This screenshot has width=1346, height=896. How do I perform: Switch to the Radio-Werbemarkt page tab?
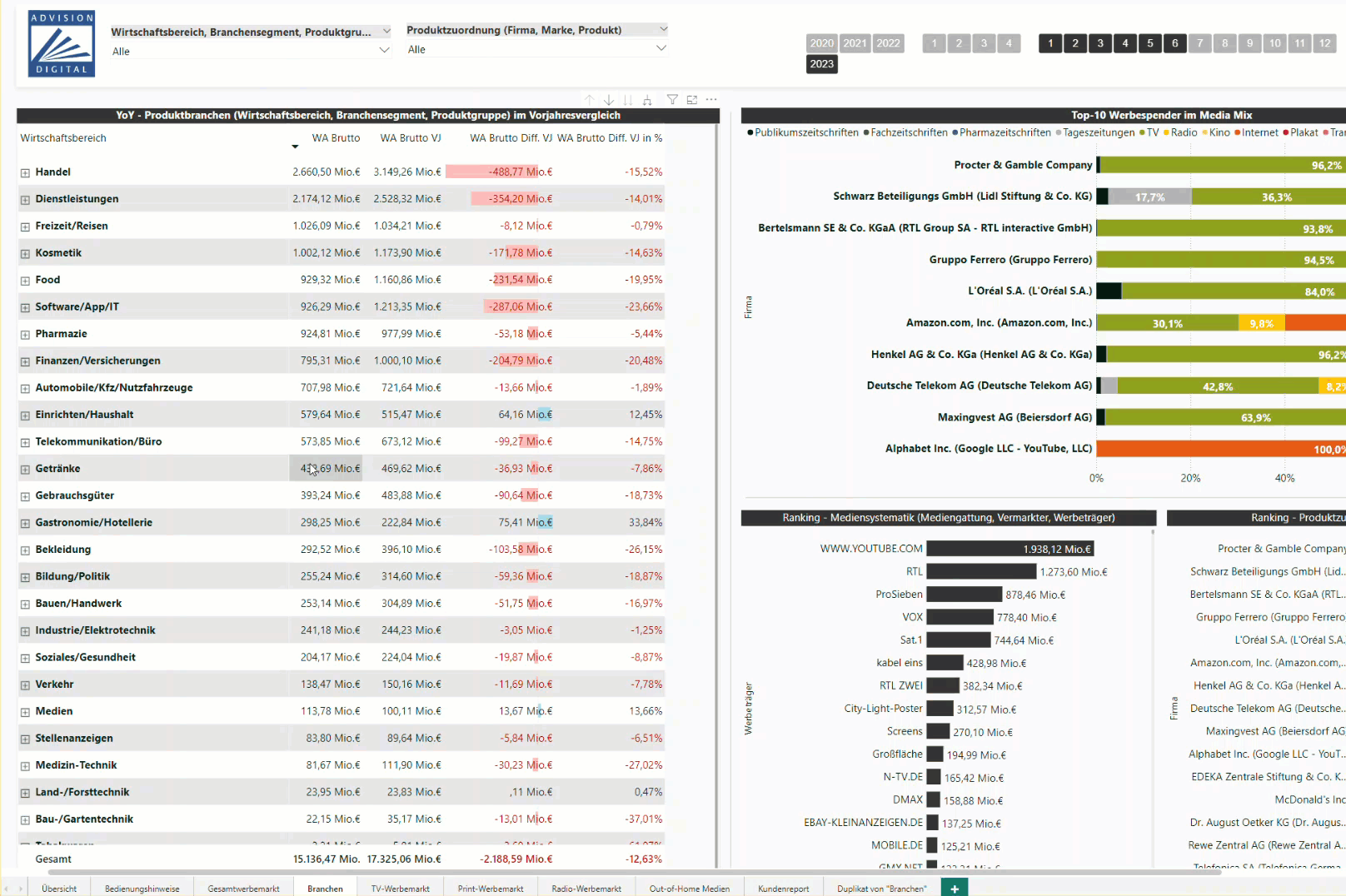point(586,889)
